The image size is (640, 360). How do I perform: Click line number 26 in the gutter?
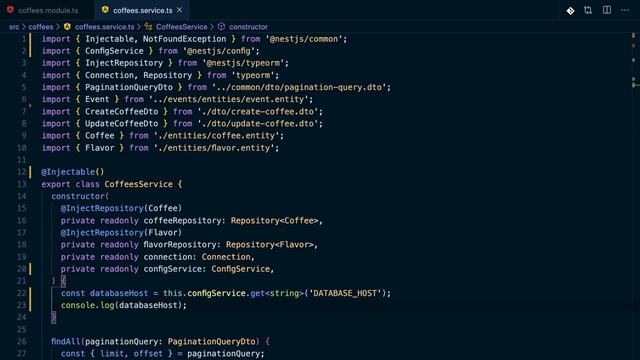(x=22, y=342)
